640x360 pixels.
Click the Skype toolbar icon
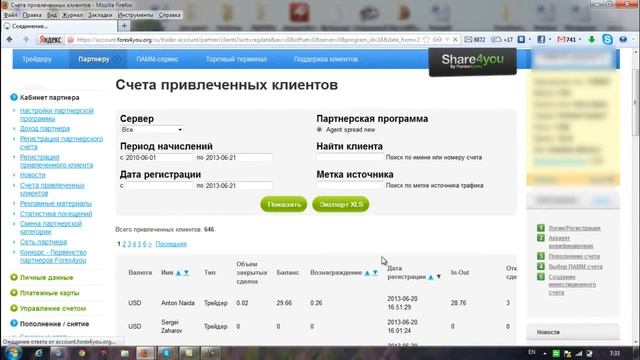click(607, 40)
